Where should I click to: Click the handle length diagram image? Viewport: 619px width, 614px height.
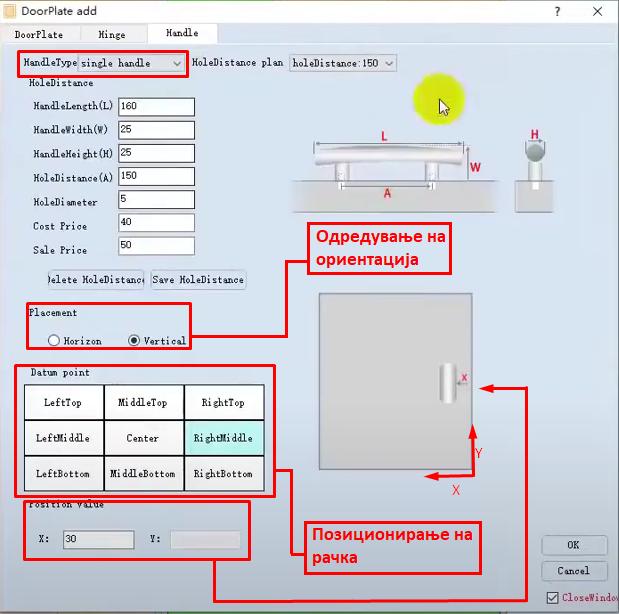[394, 172]
